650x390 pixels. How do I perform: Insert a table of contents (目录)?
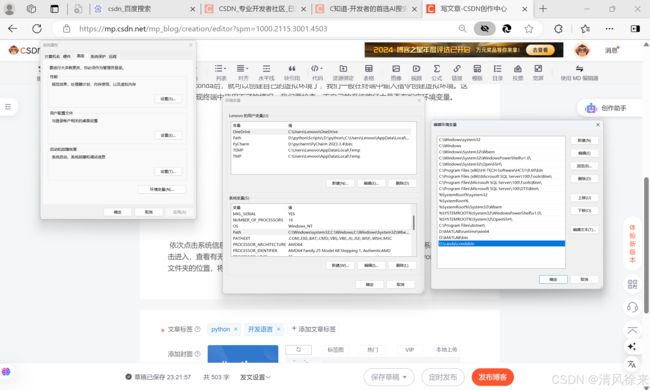[x=497, y=73]
